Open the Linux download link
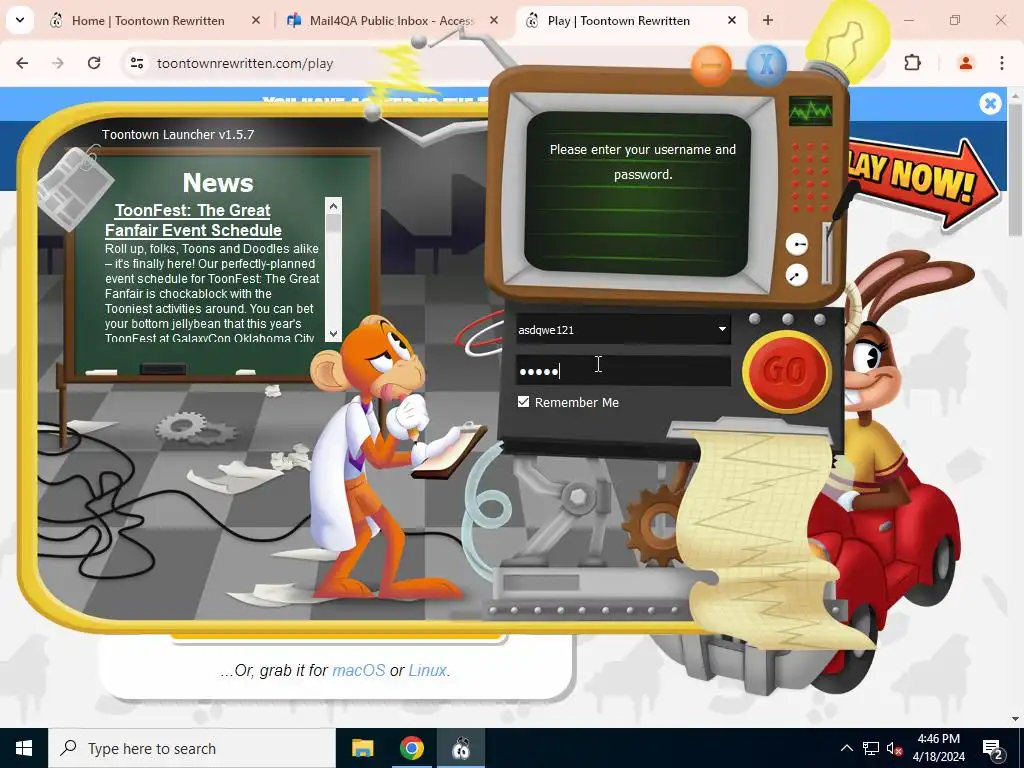Image resolution: width=1024 pixels, height=768 pixels. [428, 670]
